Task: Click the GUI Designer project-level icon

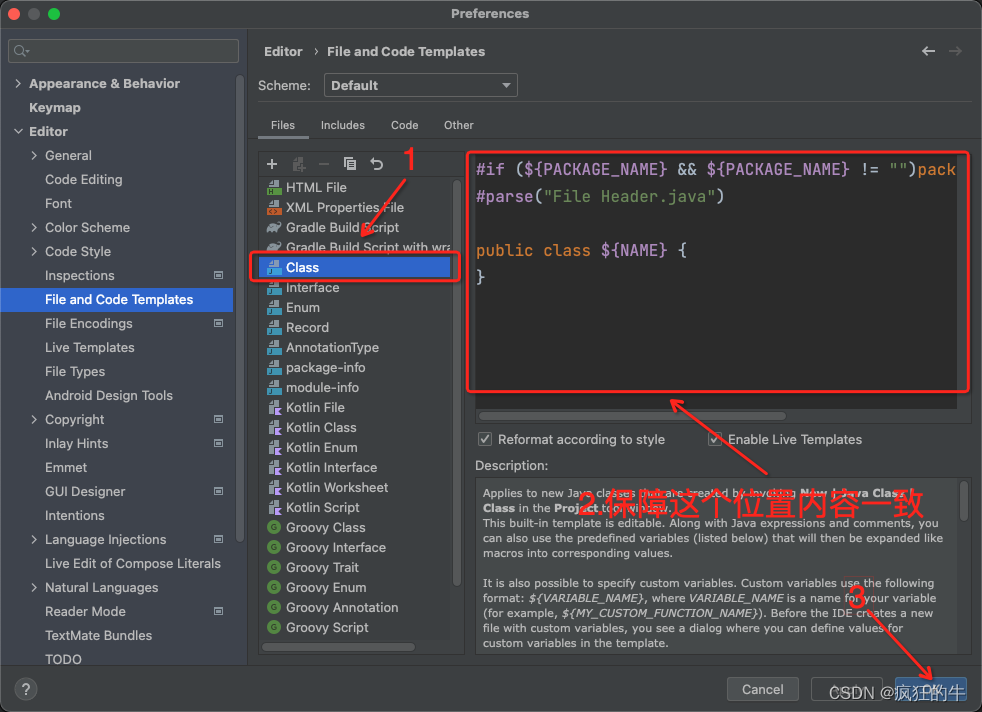Action: pos(219,491)
